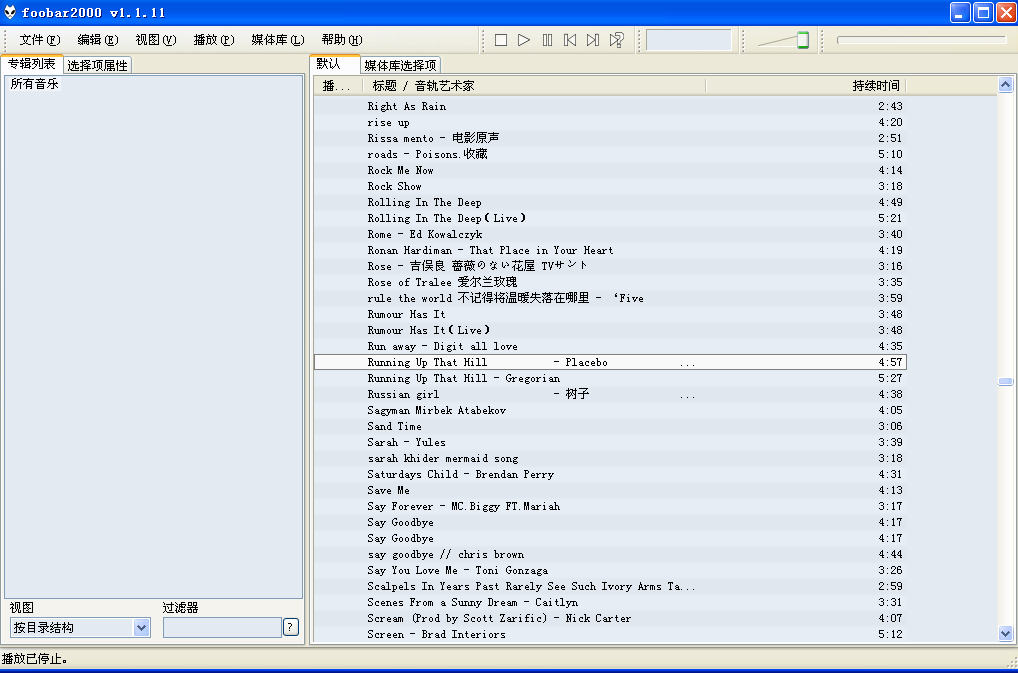This screenshot has height=673, width=1018.
Task: Switch to the 专辑列表 tab
Action: 32,64
